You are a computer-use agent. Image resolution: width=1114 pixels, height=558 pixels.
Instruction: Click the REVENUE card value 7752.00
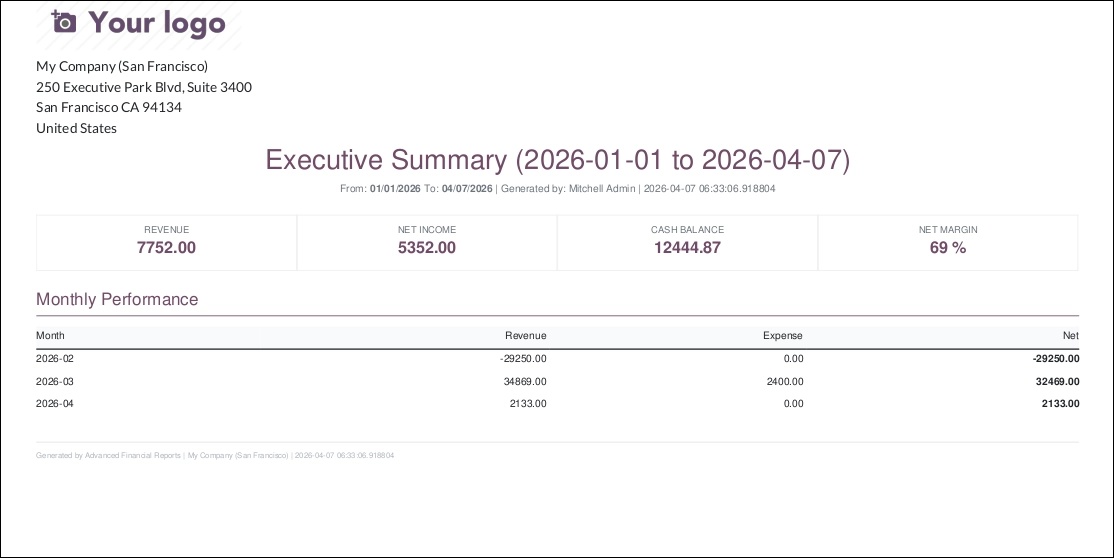click(166, 247)
